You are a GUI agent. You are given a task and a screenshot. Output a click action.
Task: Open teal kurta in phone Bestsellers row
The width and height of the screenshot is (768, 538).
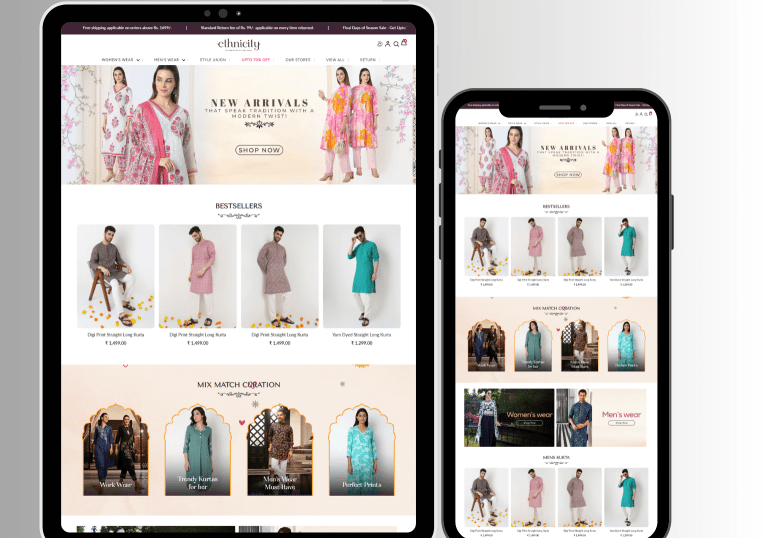626,246
